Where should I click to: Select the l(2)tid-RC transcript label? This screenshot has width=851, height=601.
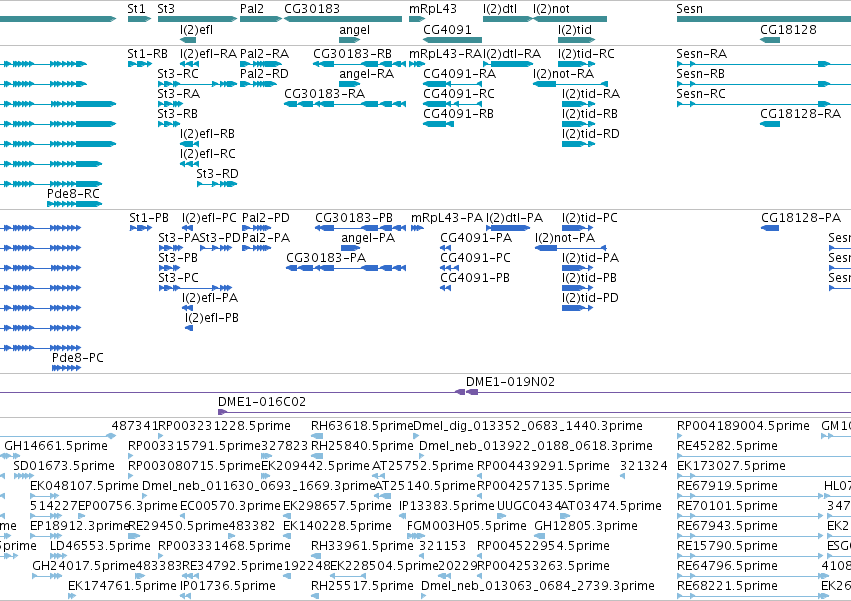(586, 54)
